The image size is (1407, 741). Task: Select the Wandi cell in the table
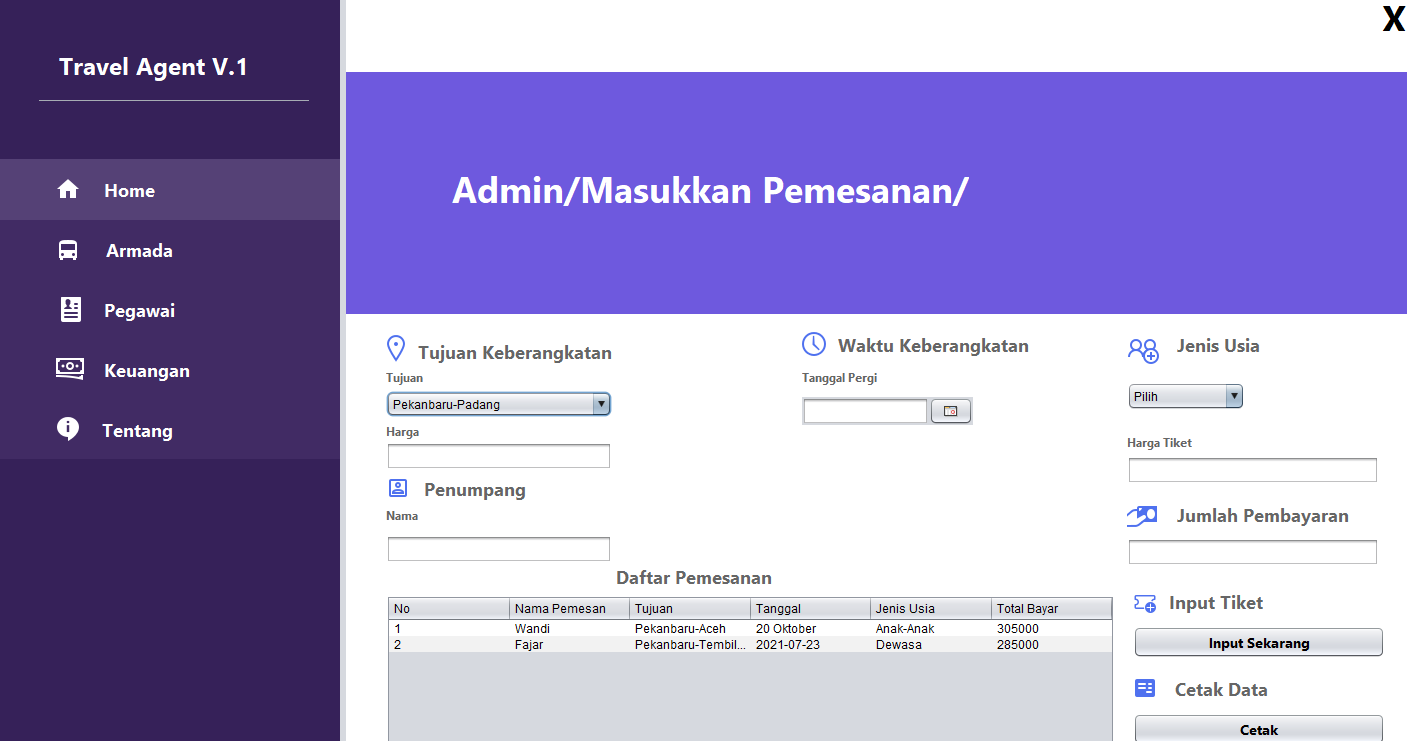point(570,629)
